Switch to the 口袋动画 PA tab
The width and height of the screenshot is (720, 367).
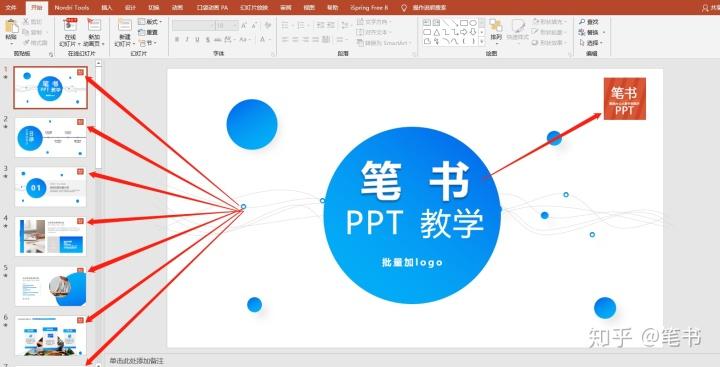pos(212,8)
